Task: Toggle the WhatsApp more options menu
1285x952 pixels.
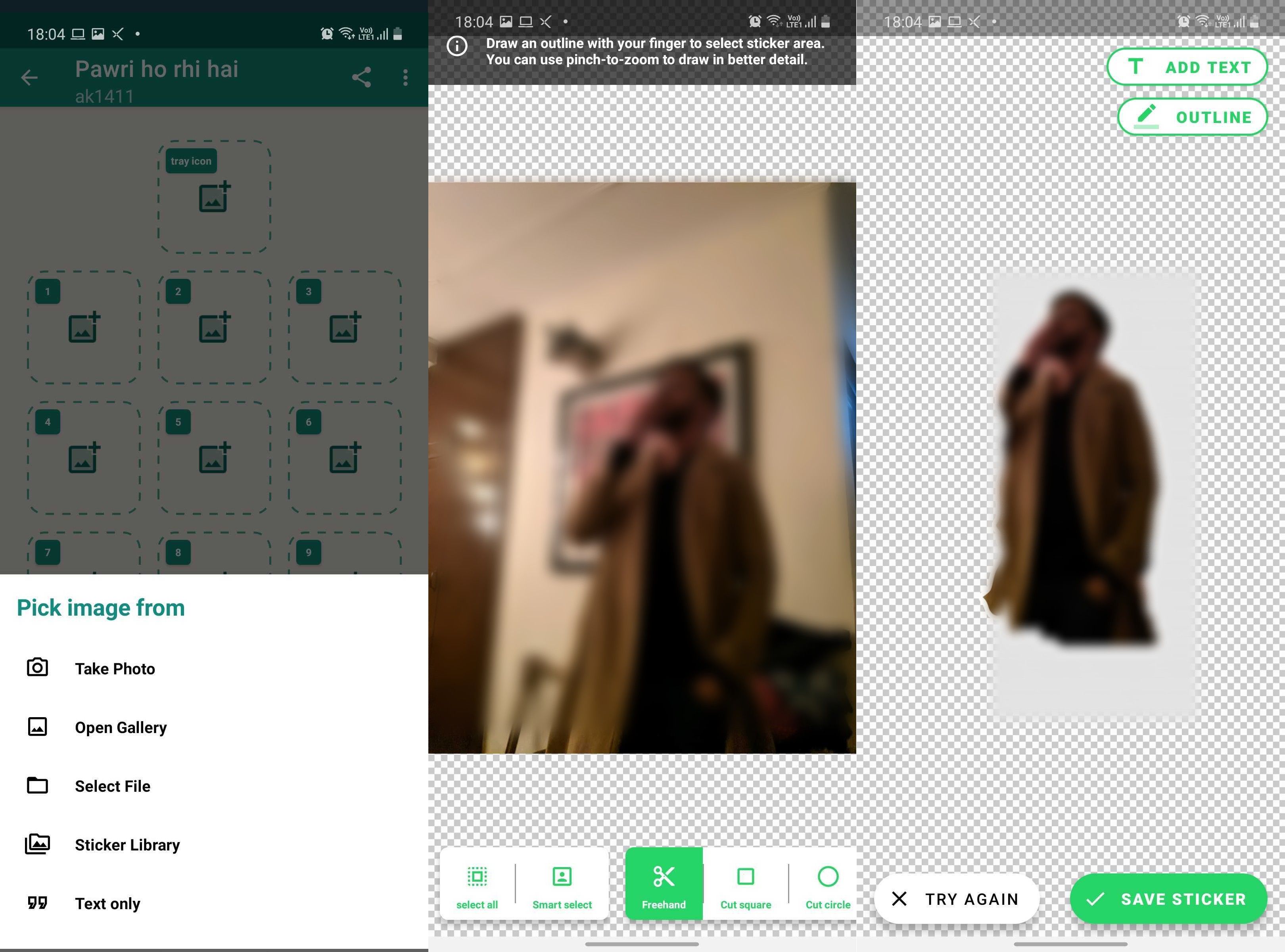Action: tap(404, 78)
